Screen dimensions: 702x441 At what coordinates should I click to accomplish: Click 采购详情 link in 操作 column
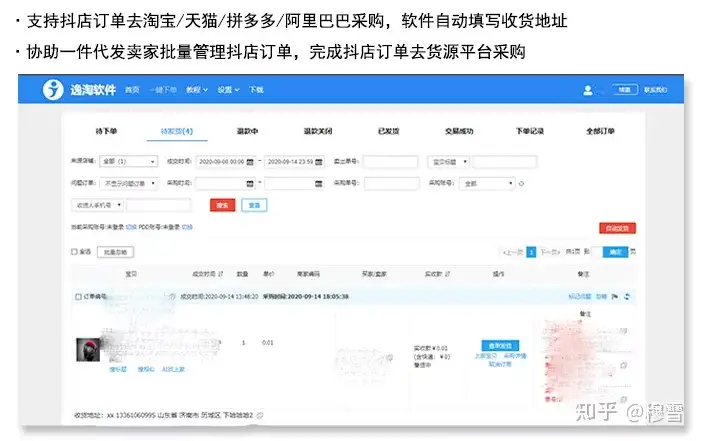[515, 356]
